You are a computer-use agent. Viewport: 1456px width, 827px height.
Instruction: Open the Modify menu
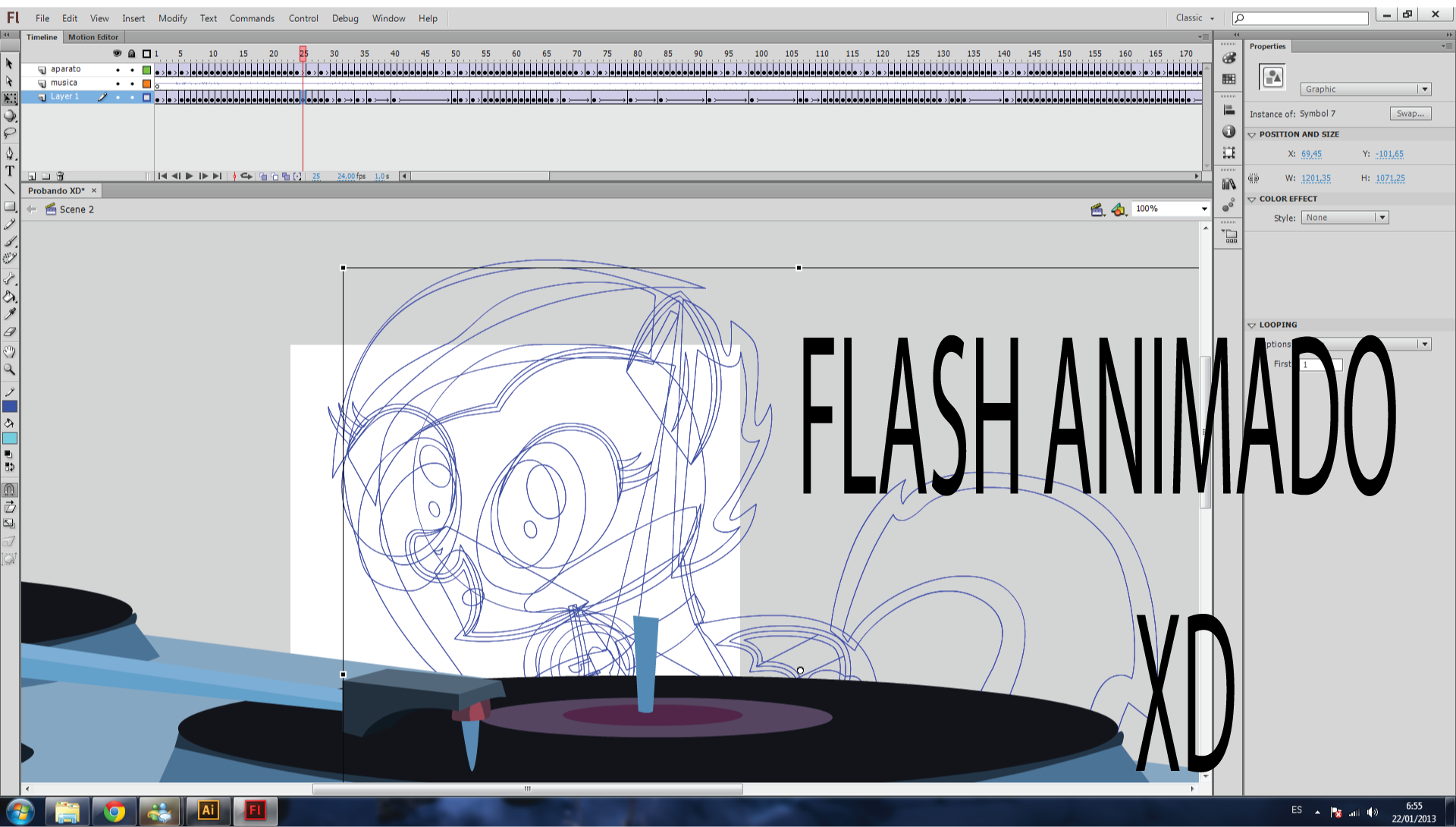click(x=172, y=18)
